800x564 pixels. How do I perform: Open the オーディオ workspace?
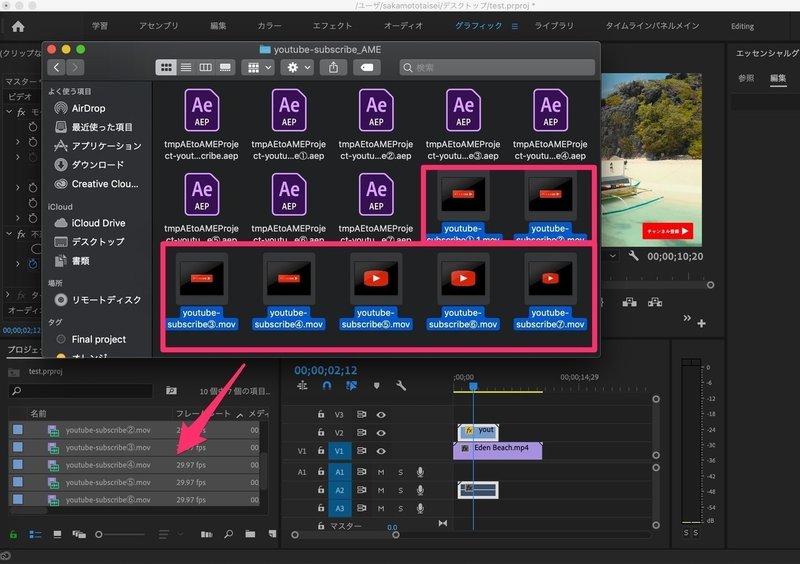pyautogui.click(x=403, y=26)
